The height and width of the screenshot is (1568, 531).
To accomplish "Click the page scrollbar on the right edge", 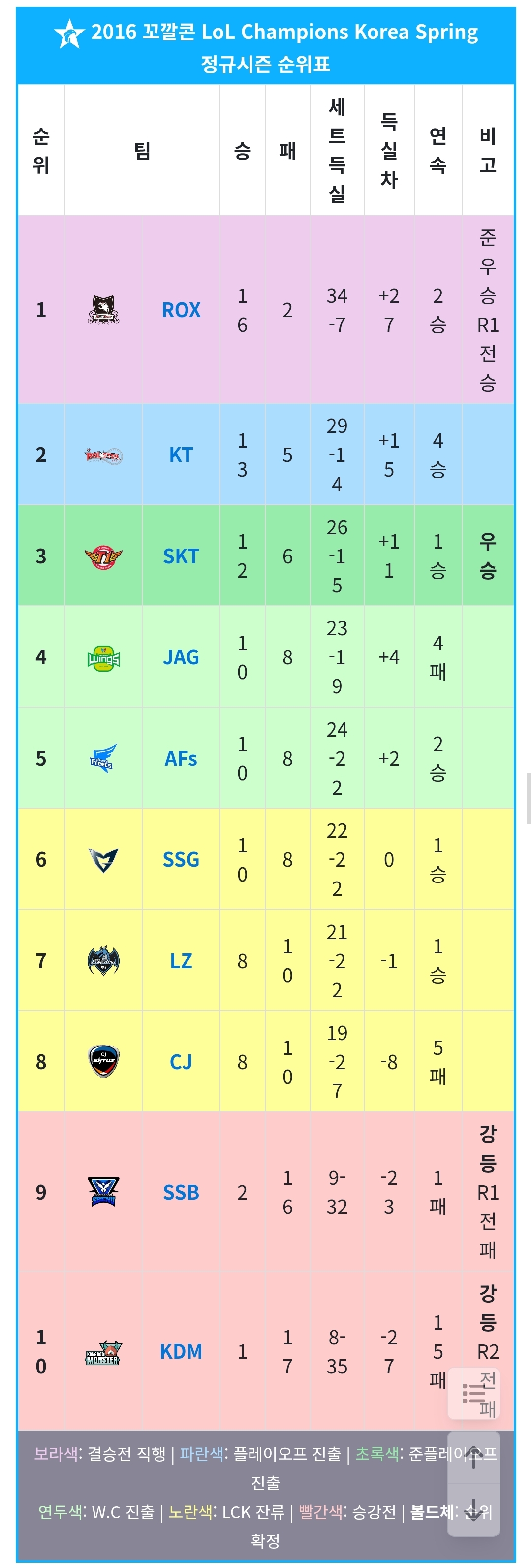I will 528,797.
